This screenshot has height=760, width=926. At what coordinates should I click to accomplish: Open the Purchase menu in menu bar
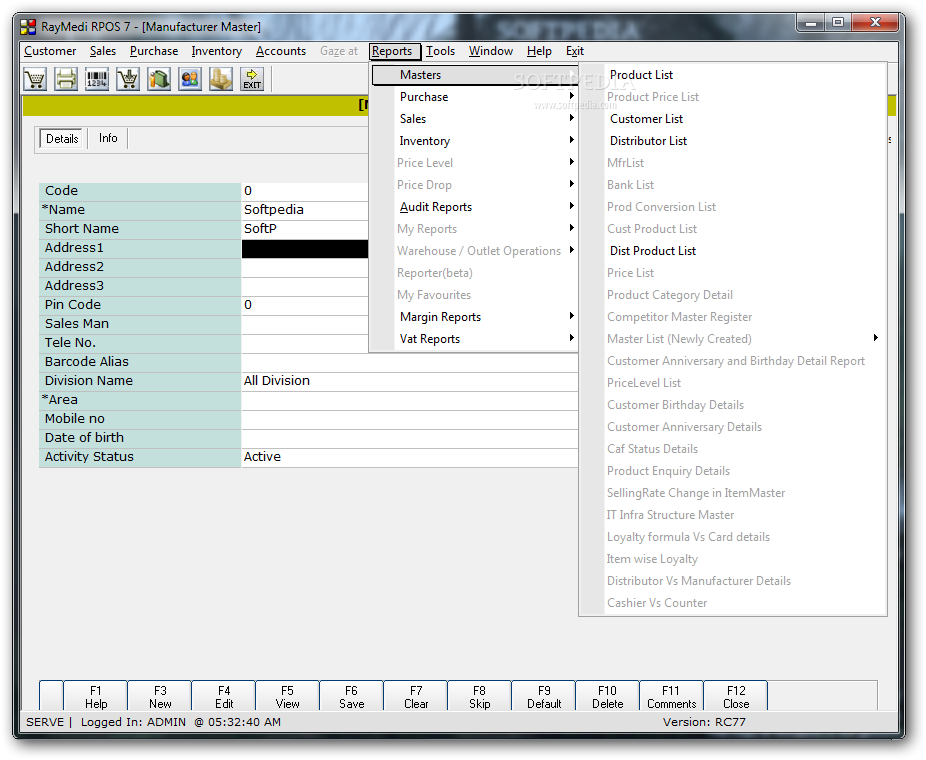154,51
